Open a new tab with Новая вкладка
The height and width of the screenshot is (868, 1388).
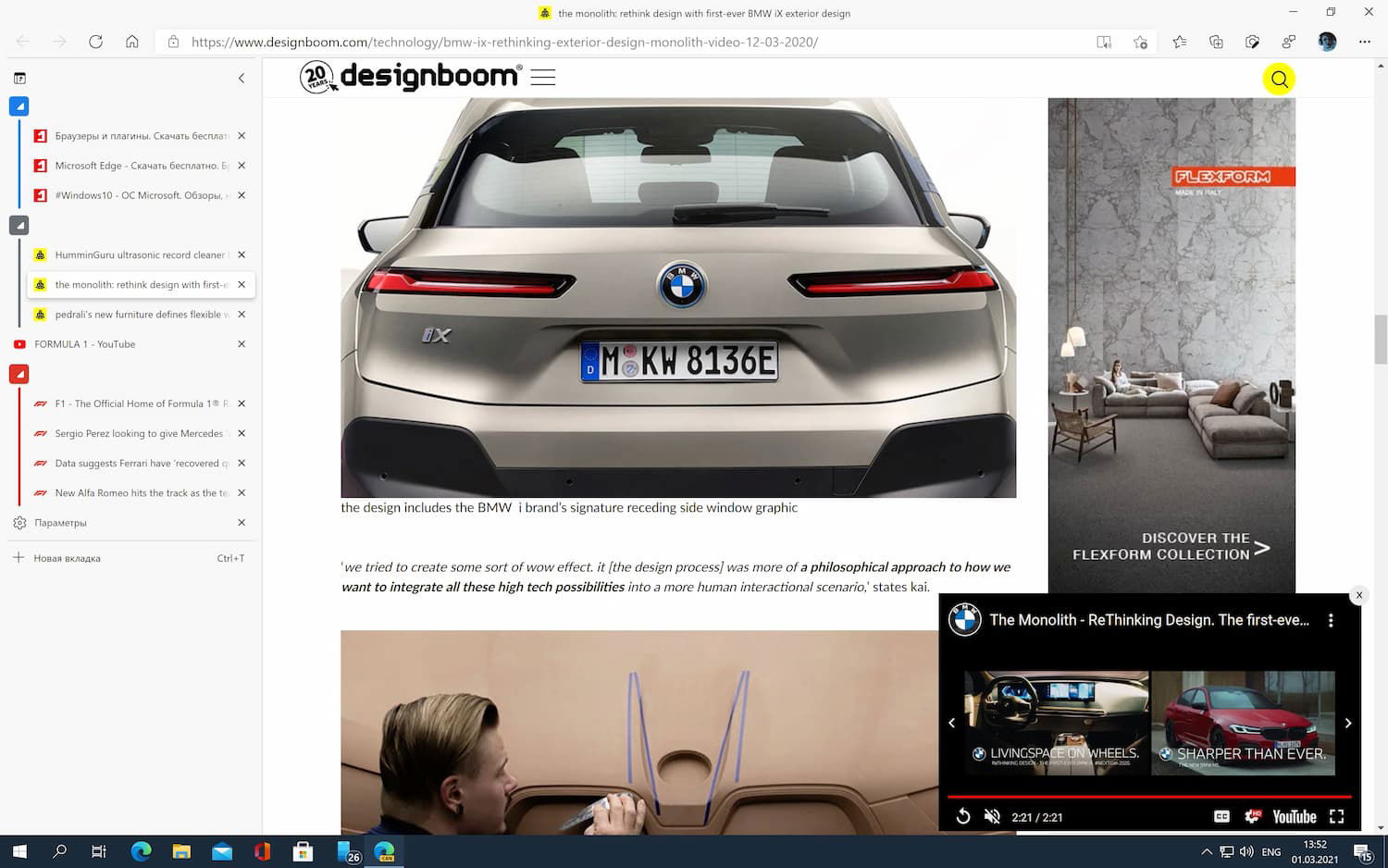coord(130,558)
